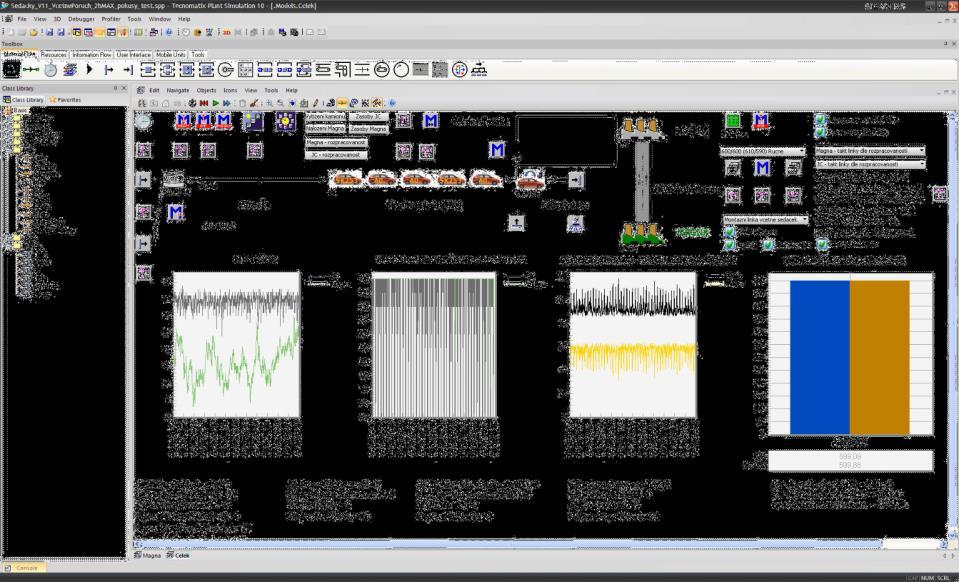
Task: Open the Navigate menu in the frame window
Action: coord(178,90)
